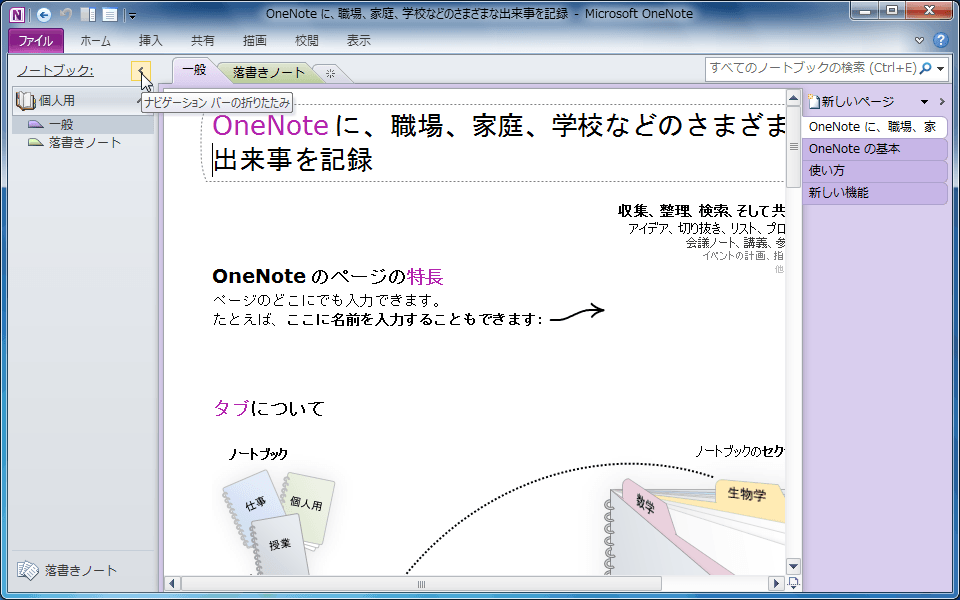Click the horizontal scrollbar right arrow
This screenshot has width=960, height=600.
(x=776, y=584)
